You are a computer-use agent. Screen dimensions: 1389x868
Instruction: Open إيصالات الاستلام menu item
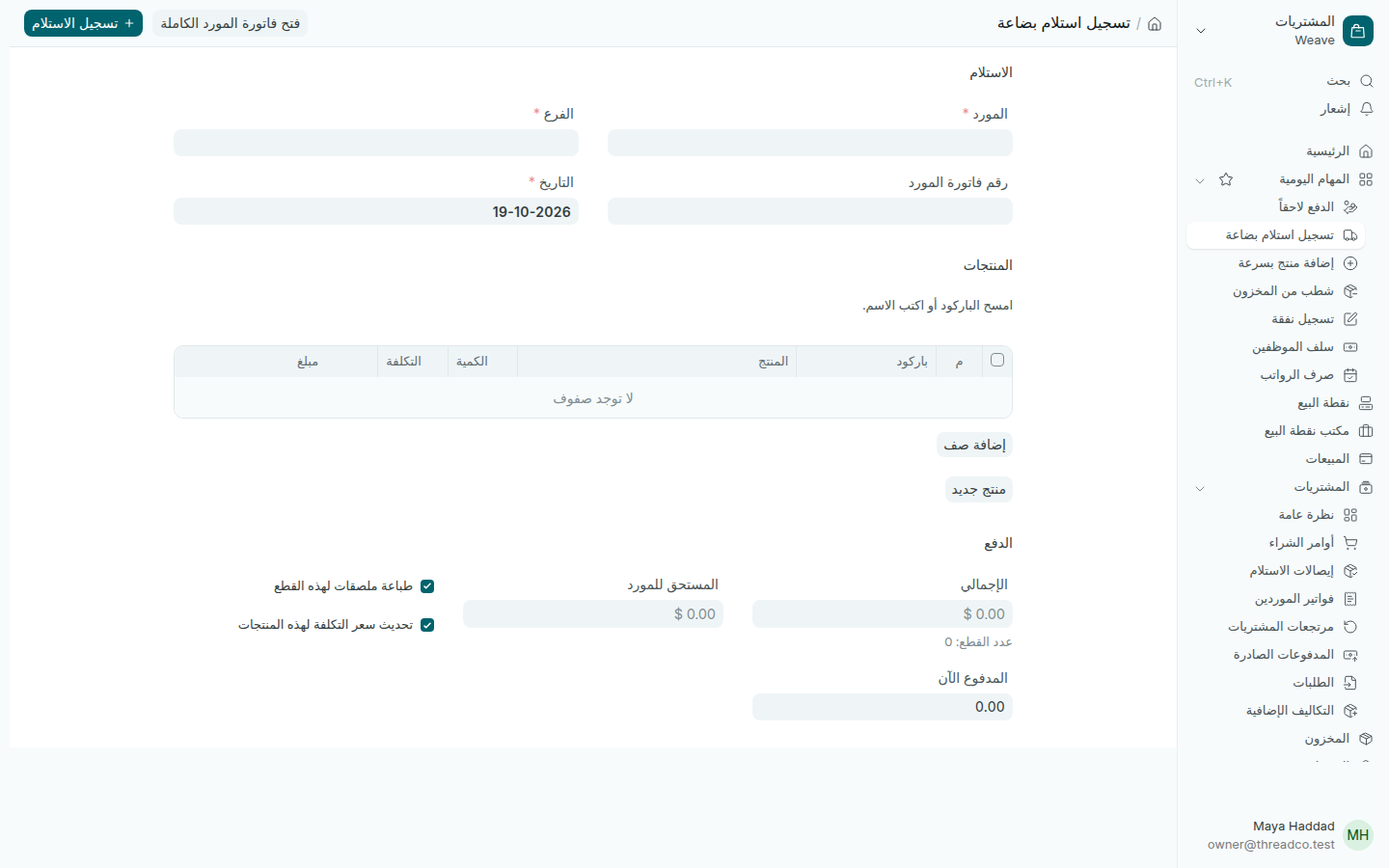click(x=1275, y=571)
